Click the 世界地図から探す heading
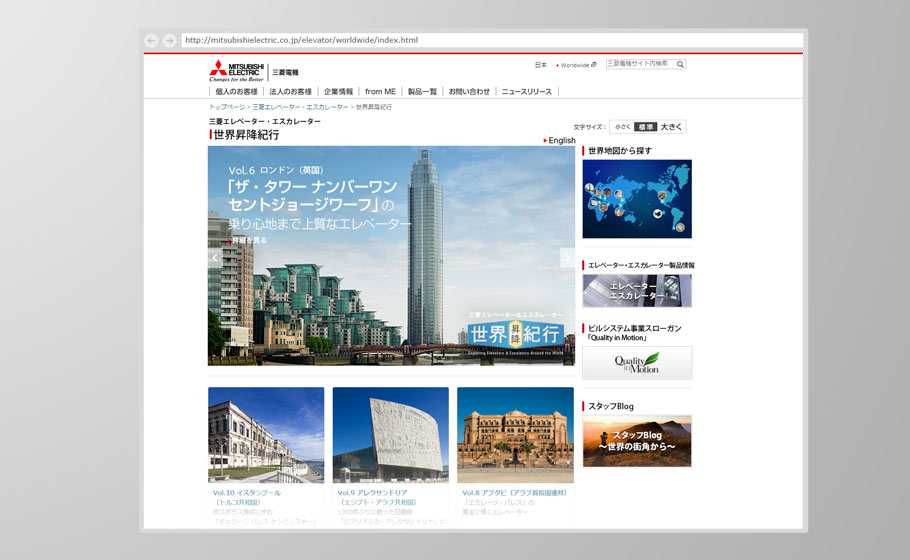Viewport: 910px width, 560px height. click(620, 150)
